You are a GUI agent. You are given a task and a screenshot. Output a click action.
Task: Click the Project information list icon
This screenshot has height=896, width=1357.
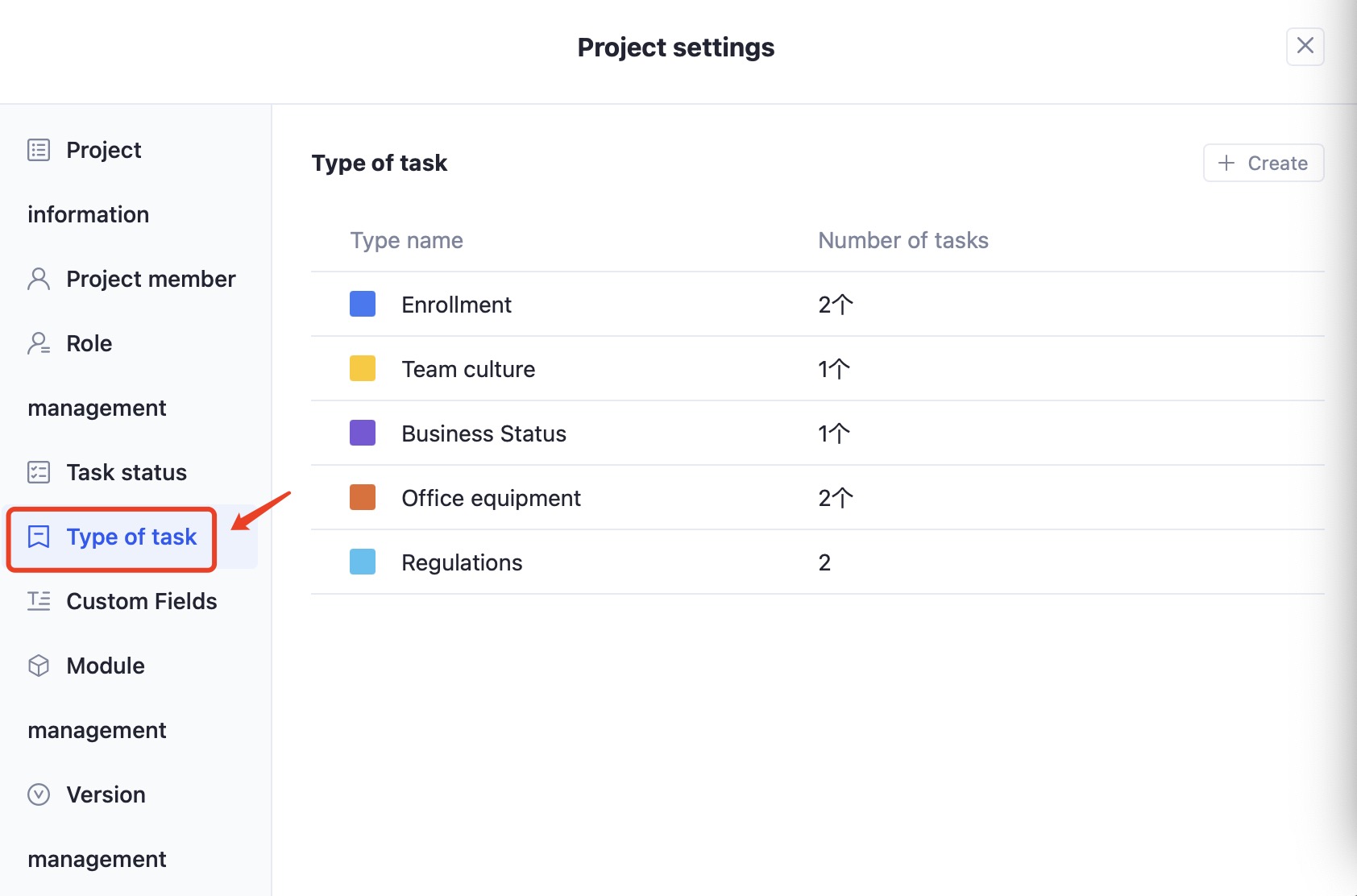click(x=39, y=150)
